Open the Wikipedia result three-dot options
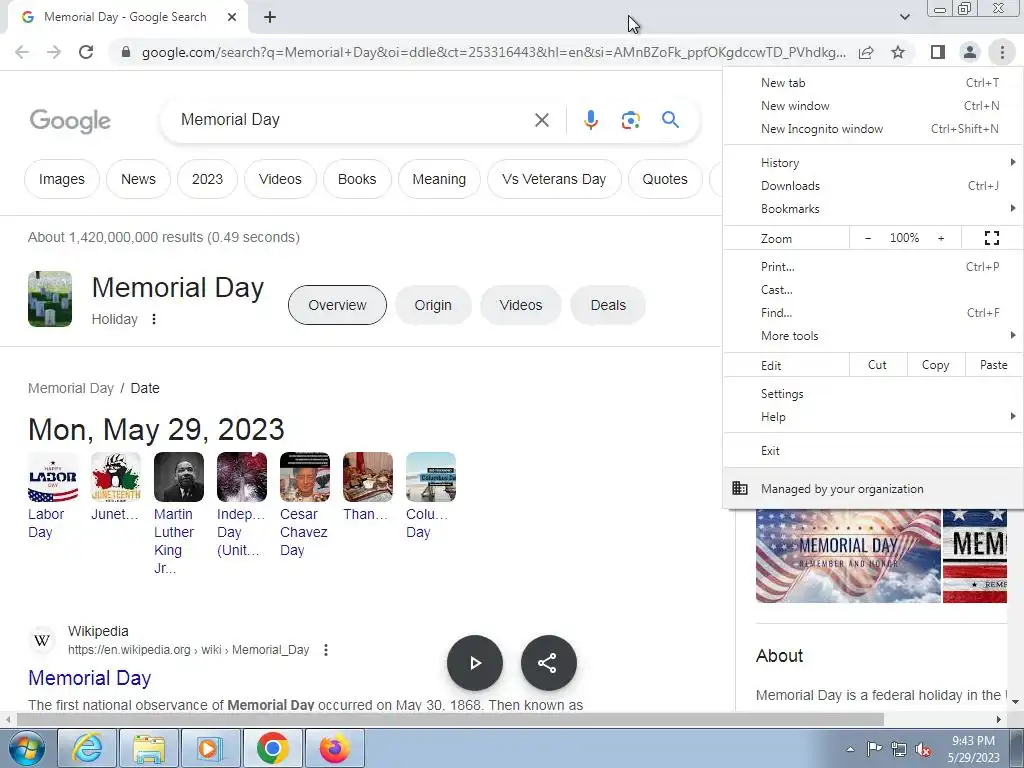The width and height of the screenshot is (1024, 768). point(326,650)
